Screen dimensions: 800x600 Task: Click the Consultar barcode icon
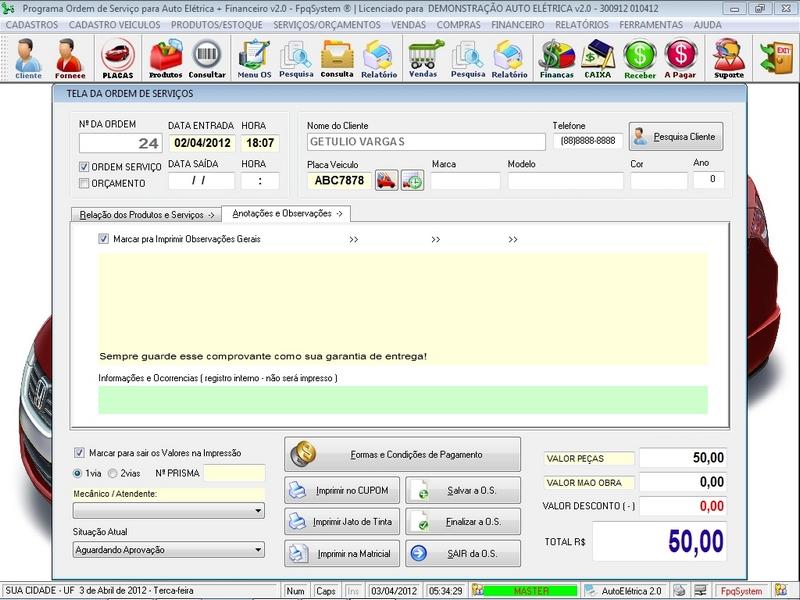click(x=207, y=58)
